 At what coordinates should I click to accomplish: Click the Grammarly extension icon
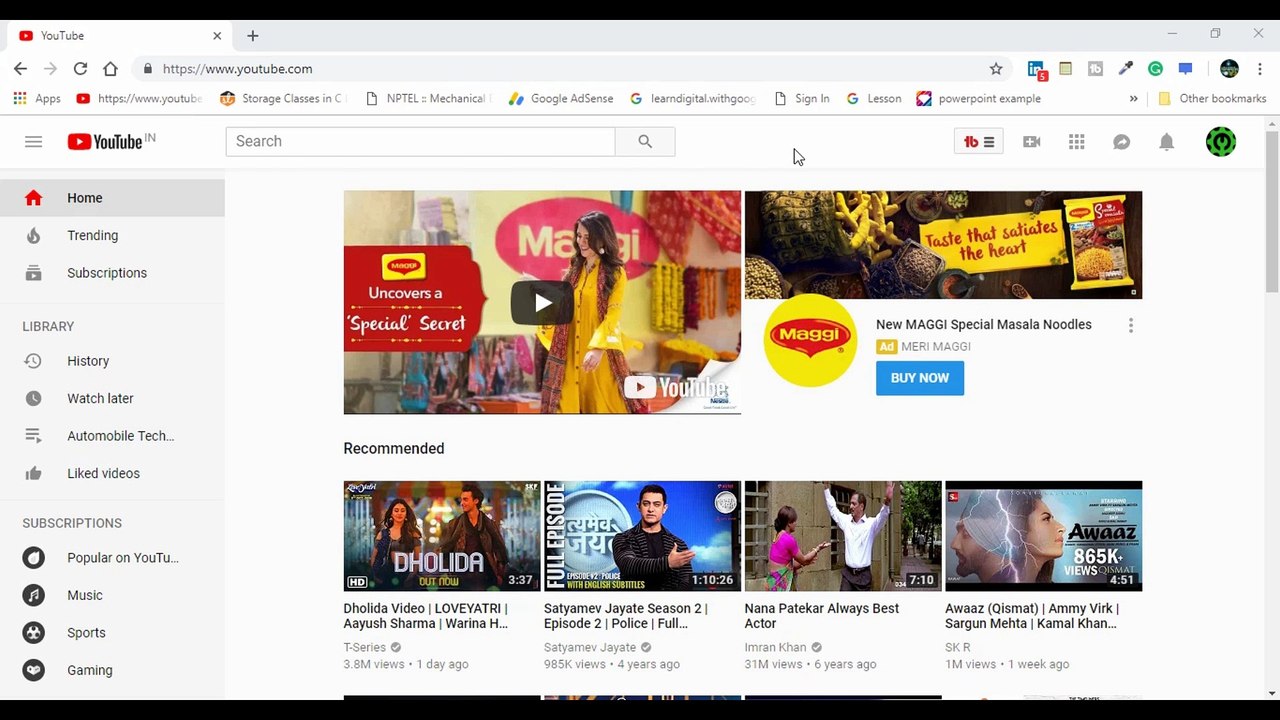click(1156, 69)
